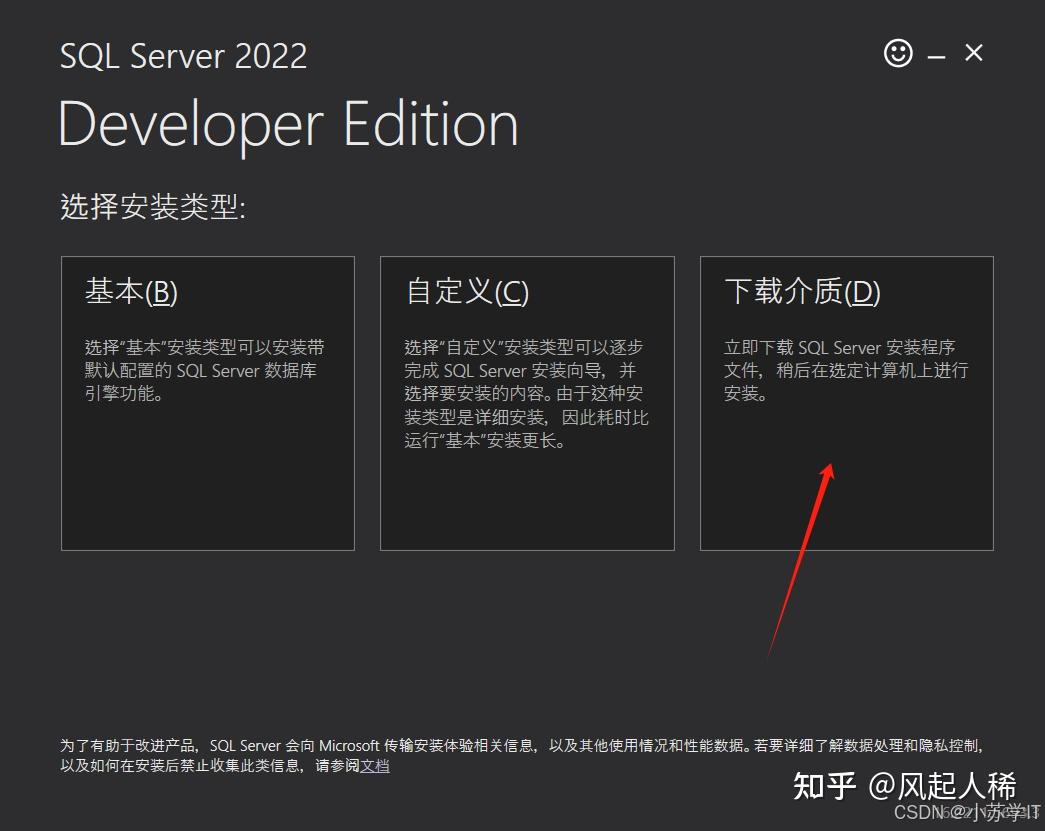Click the SQL Server 2022 heading
The width and height of the screenshot is (1045, 831).
[x=183, y=56]
